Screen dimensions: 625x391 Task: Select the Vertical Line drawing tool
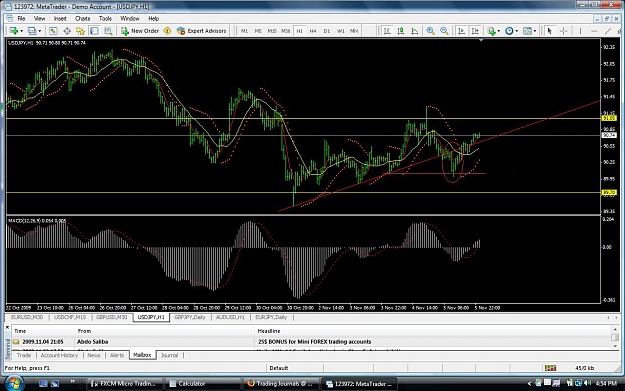[580, 31]
